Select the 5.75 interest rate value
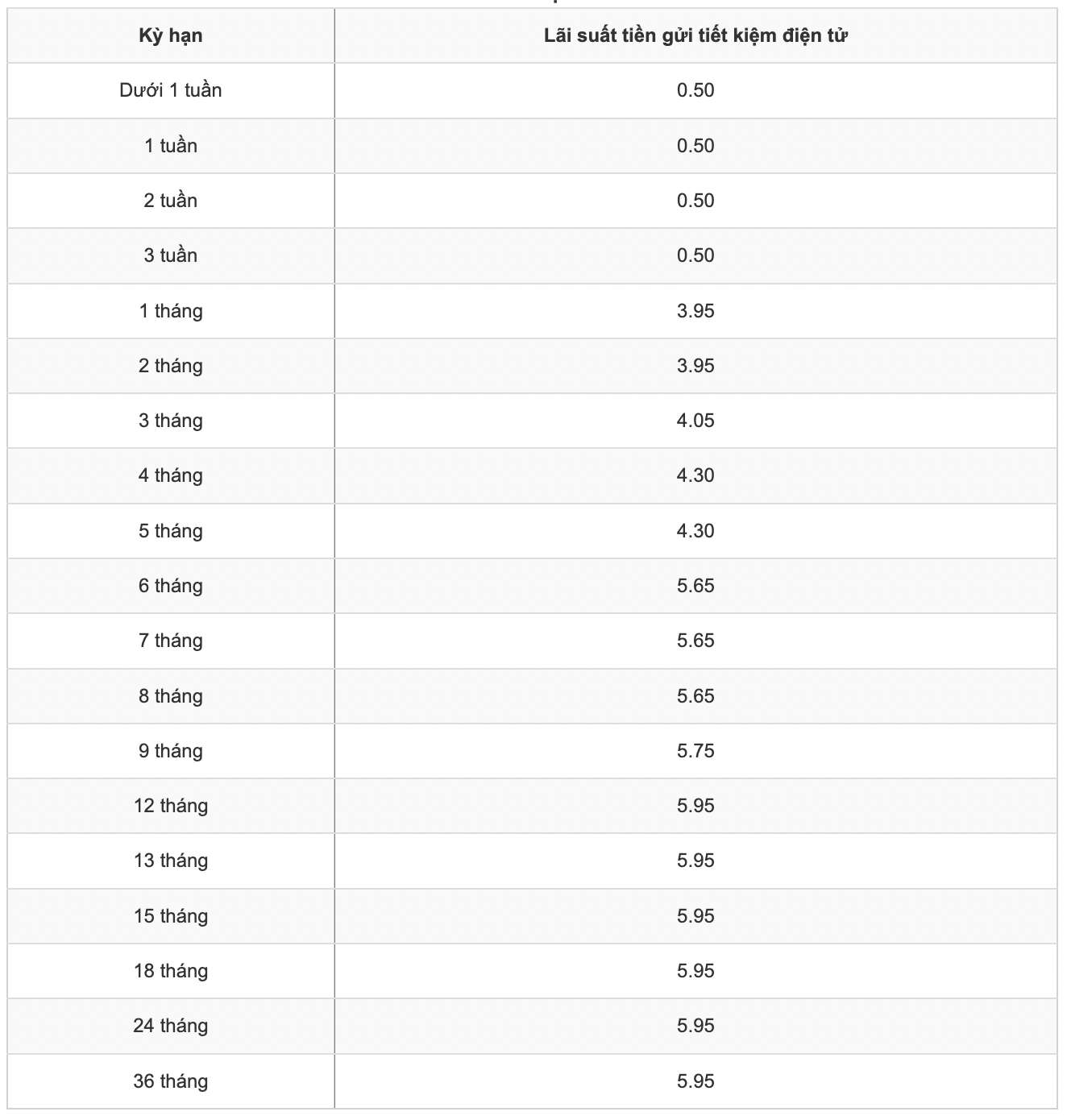The width and height of the screenshot is (1067, 1120). pos(695,751)
